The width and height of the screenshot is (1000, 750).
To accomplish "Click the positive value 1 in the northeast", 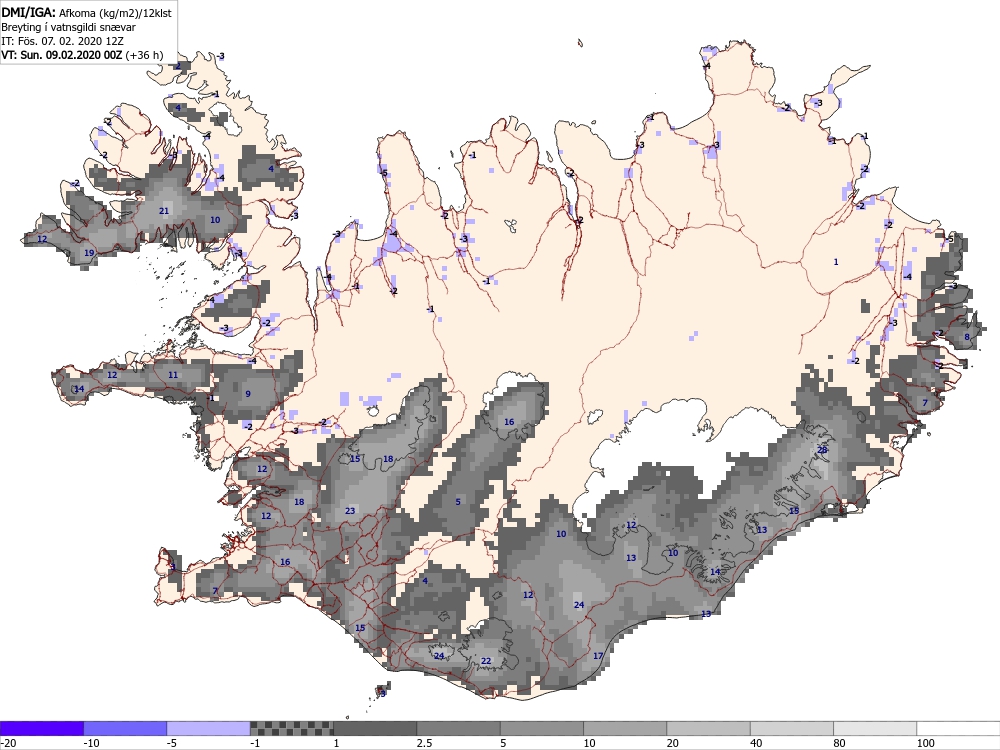I will coord(836,262).
